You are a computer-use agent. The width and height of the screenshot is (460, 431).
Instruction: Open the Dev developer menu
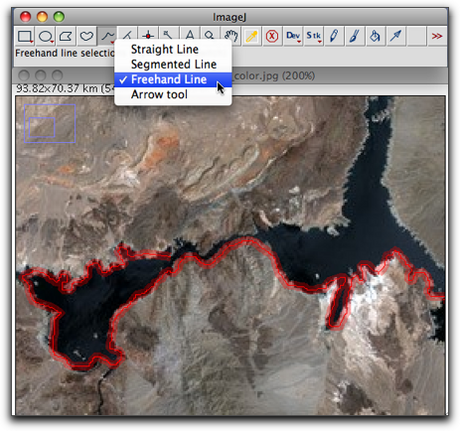pos(293,36)
